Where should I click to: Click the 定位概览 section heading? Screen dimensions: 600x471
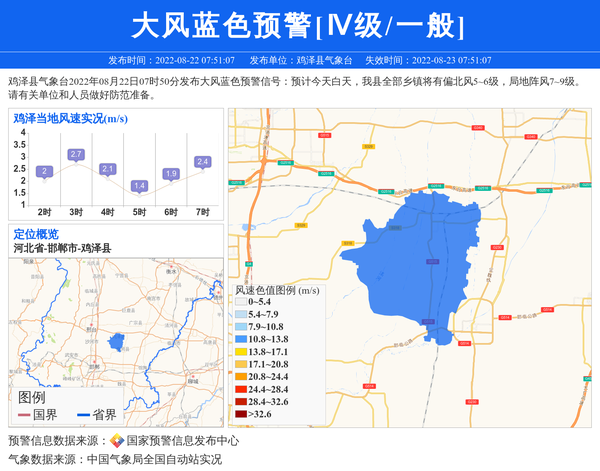click(36, 234)
